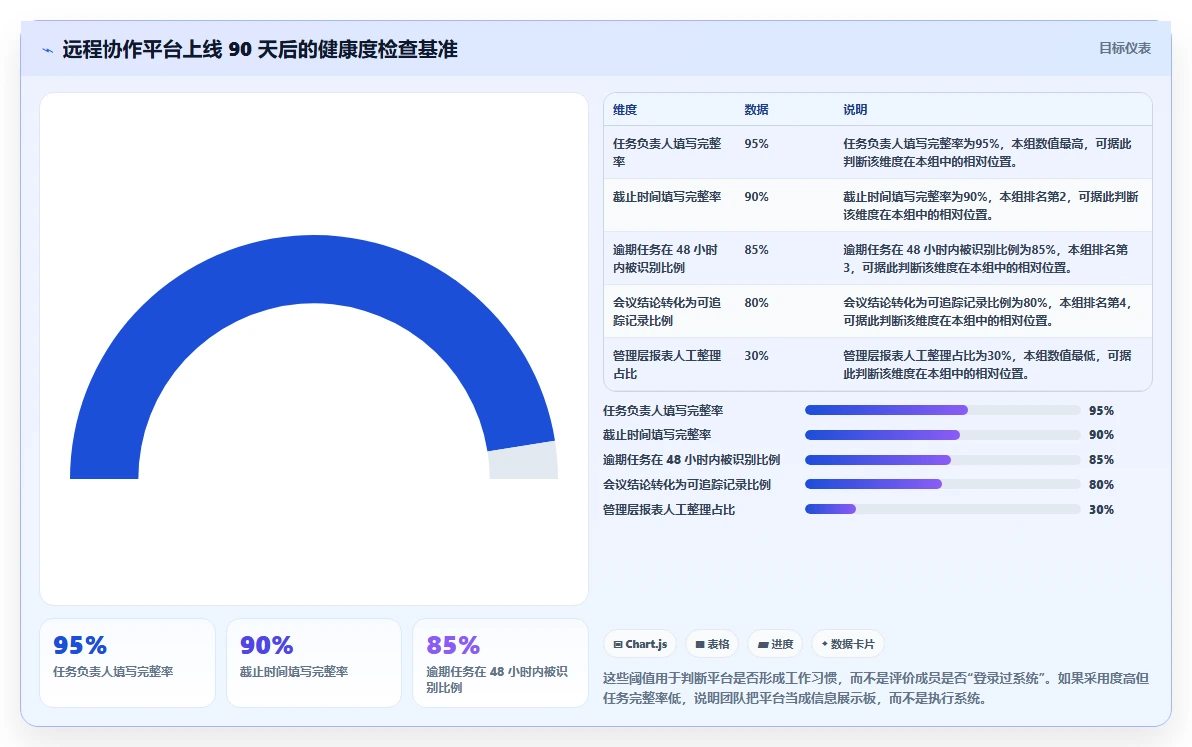The height and width of the screenshot is (747, 1192).
Task: Click the 任务负责人填写完整率 progress bar
Action: [x=943, y=410]
